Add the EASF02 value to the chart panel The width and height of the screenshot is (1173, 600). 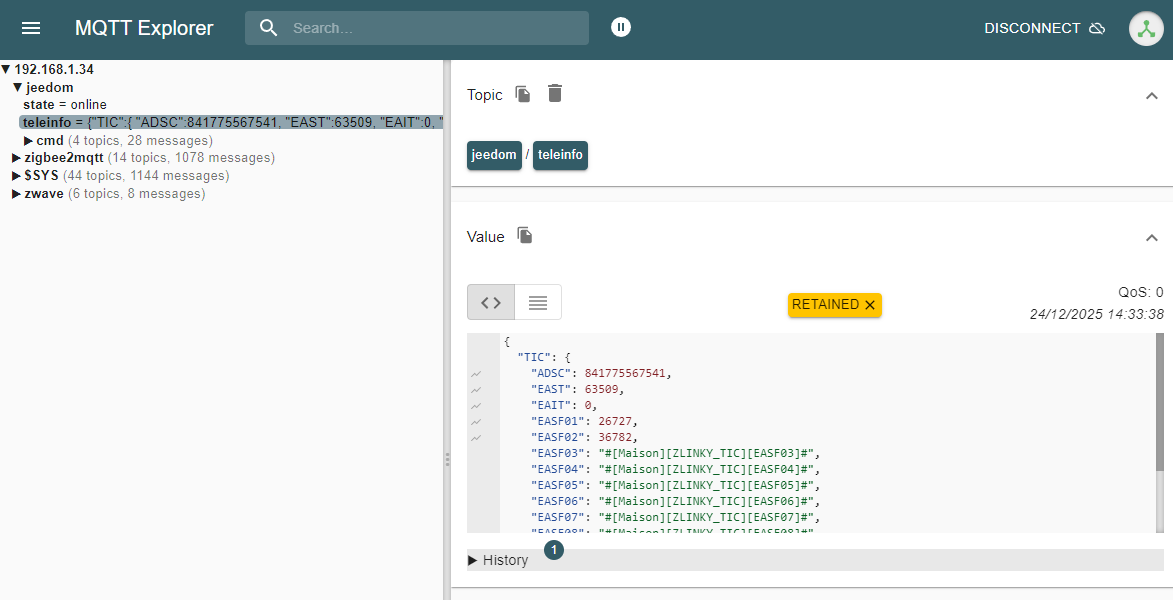tap(477, 437)
